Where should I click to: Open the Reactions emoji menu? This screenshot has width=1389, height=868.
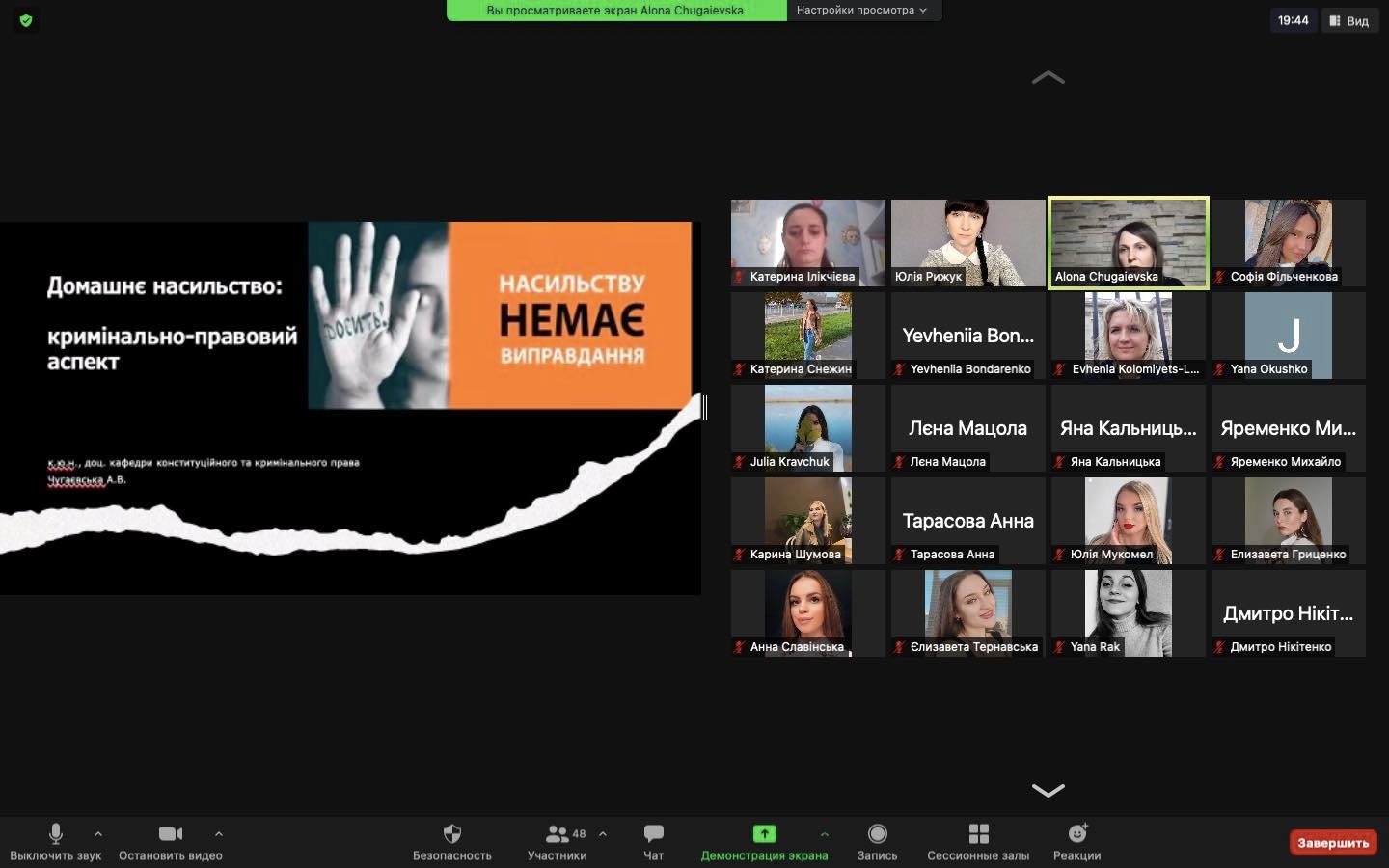pyautogui.click(x=1077, y=833)
